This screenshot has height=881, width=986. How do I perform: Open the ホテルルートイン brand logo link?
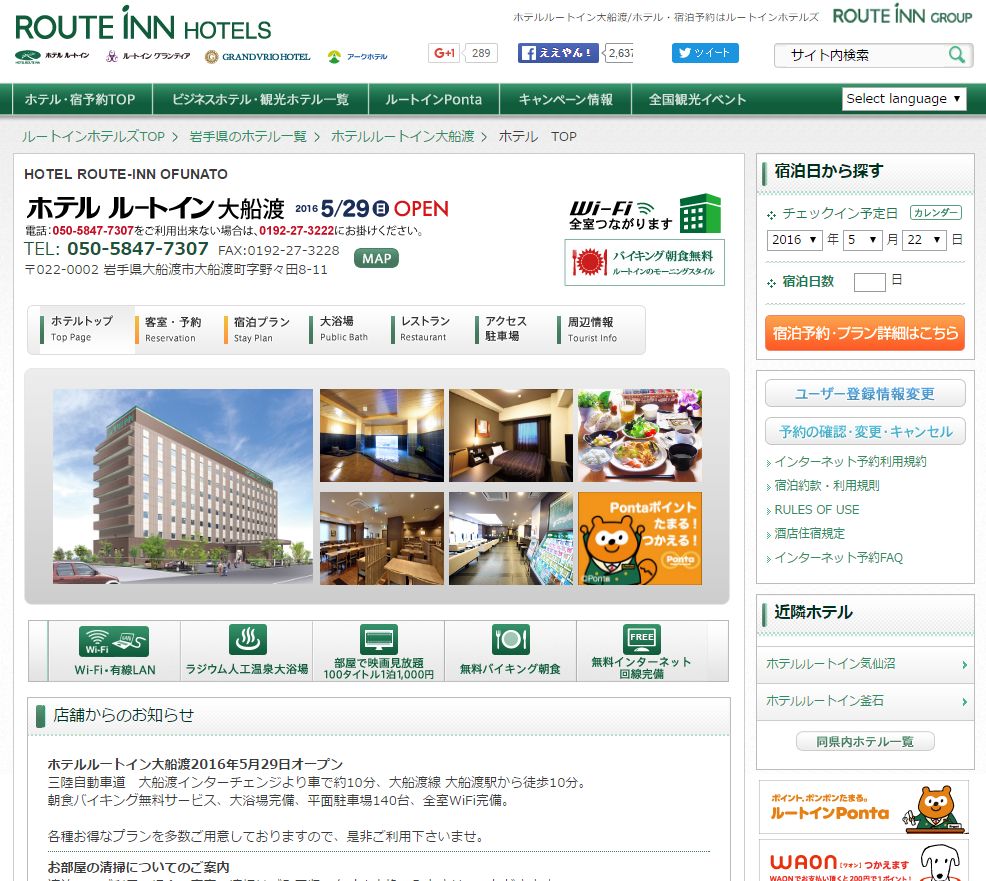[x=52, y=57]
